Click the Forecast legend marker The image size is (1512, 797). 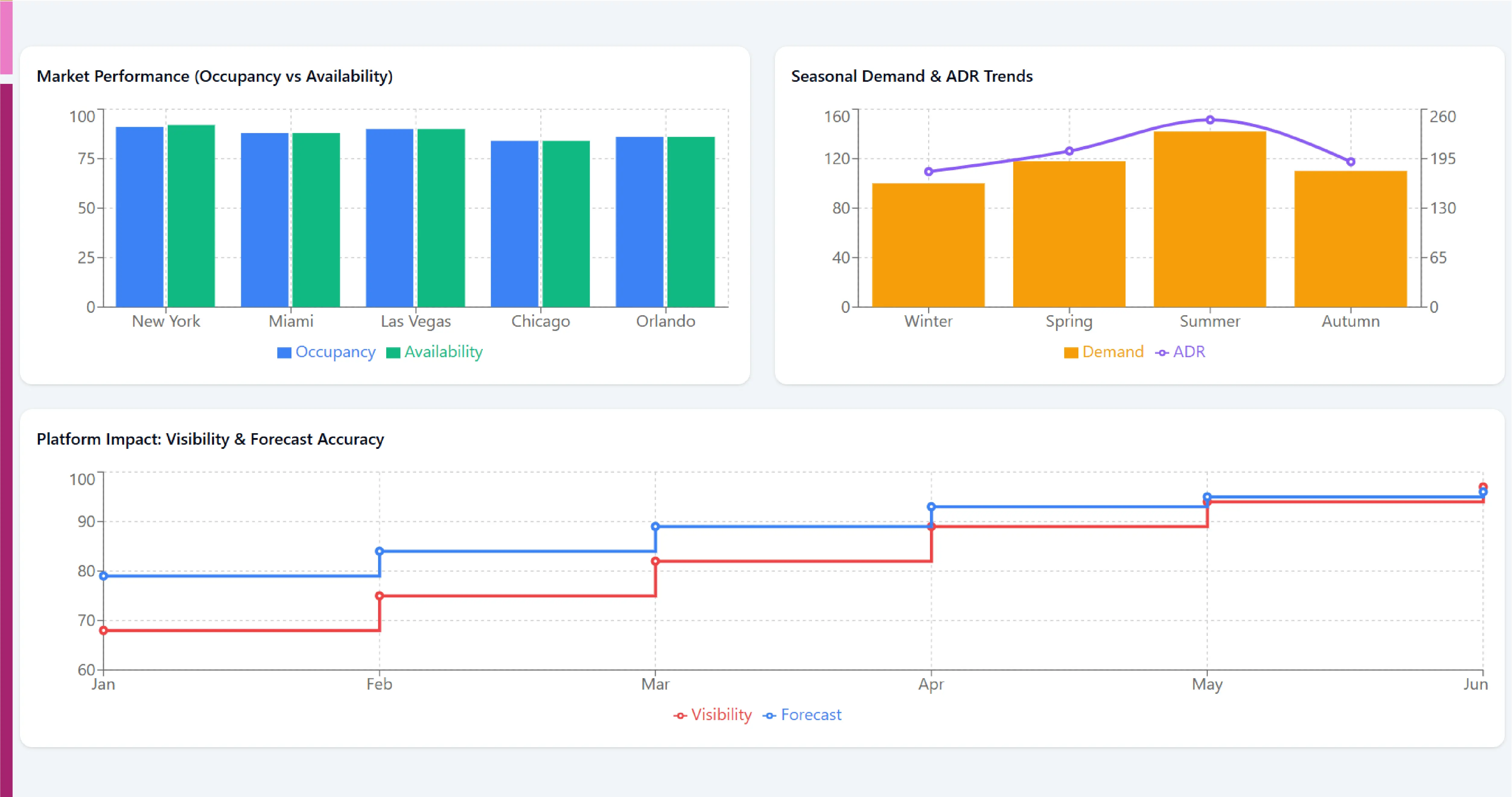(769, 716)
